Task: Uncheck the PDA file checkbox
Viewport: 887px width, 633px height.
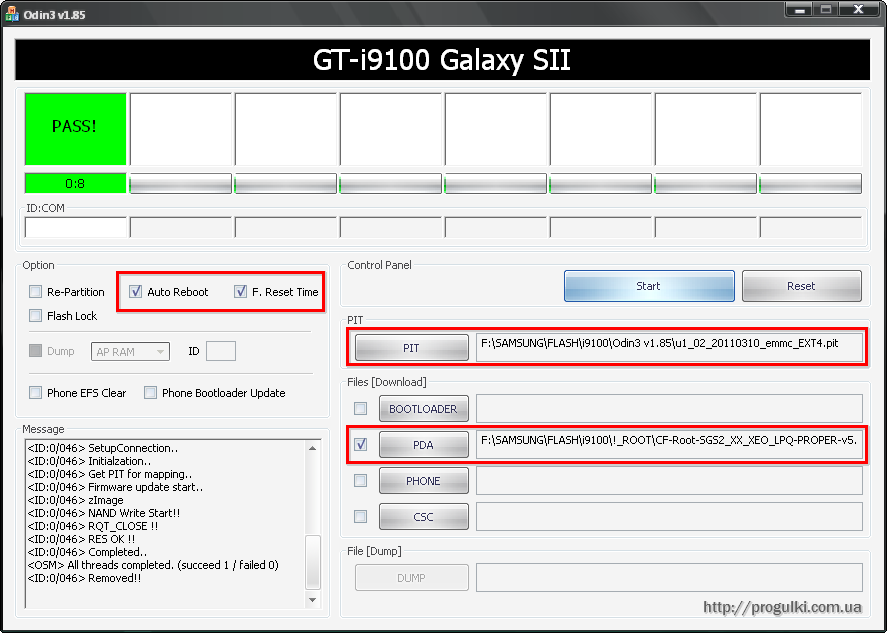Action: (x=361, y=445)
